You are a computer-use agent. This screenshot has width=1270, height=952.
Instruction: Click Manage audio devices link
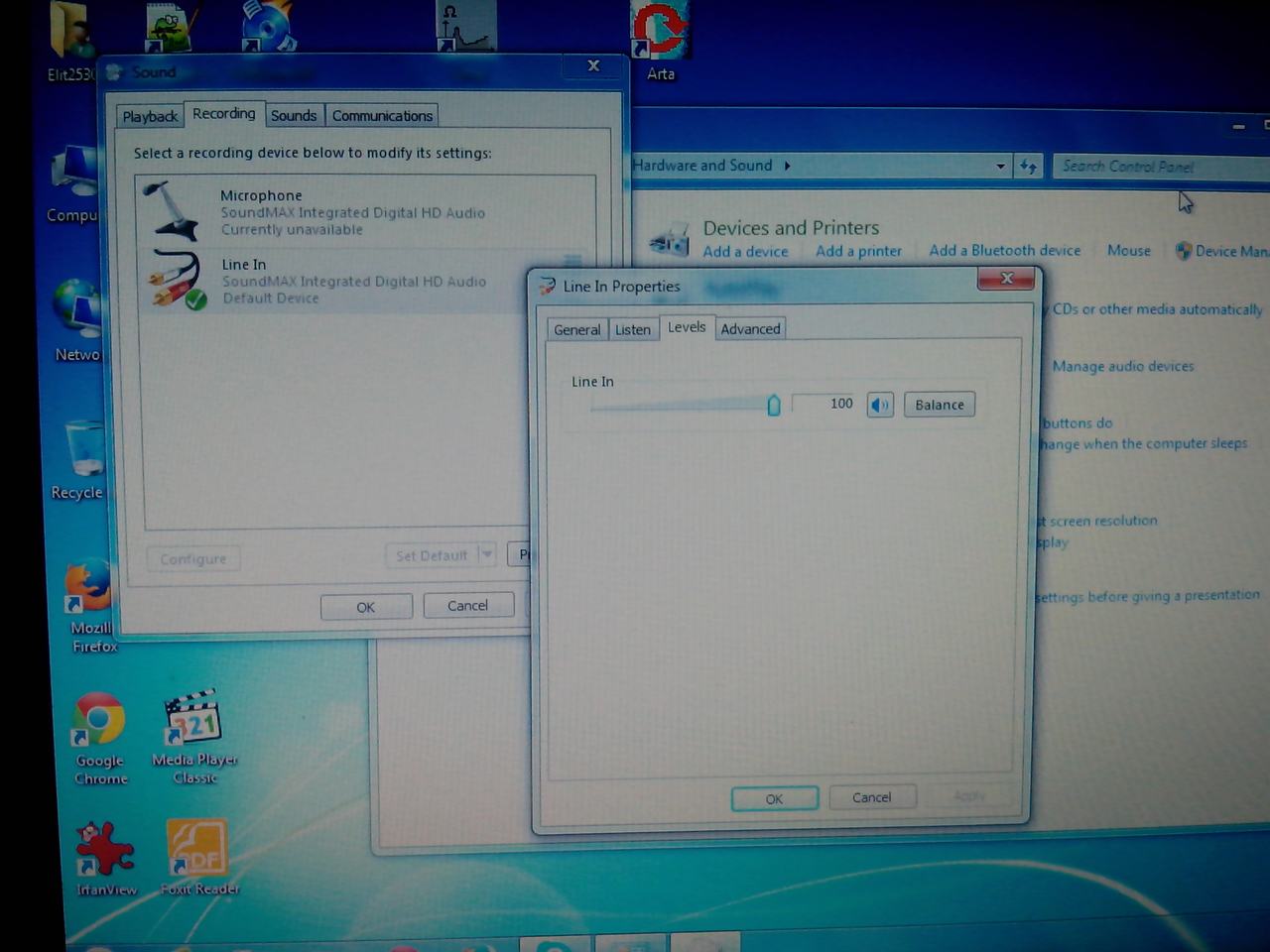coord(1123,367)
